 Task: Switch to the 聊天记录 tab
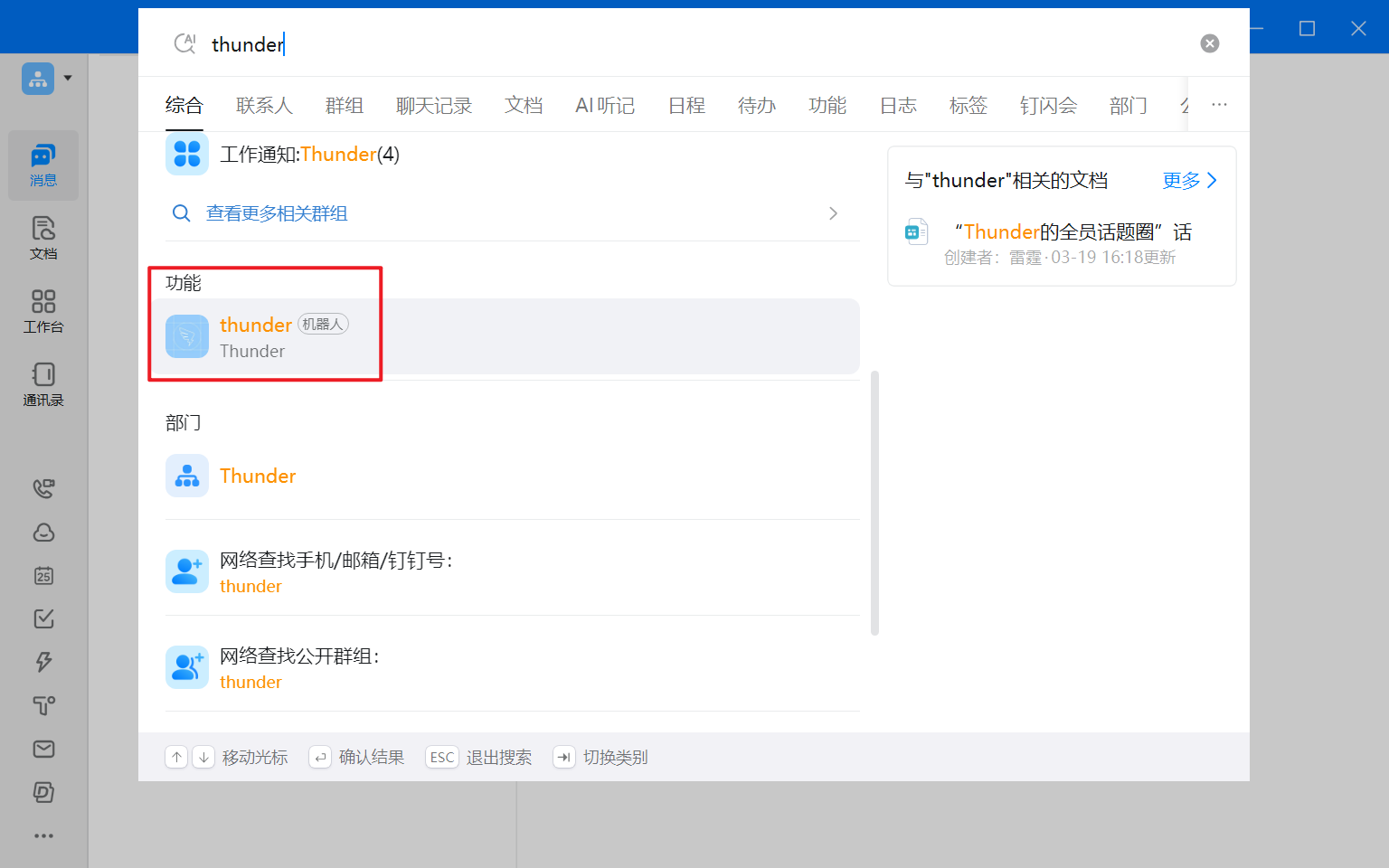tap(434, 106)
